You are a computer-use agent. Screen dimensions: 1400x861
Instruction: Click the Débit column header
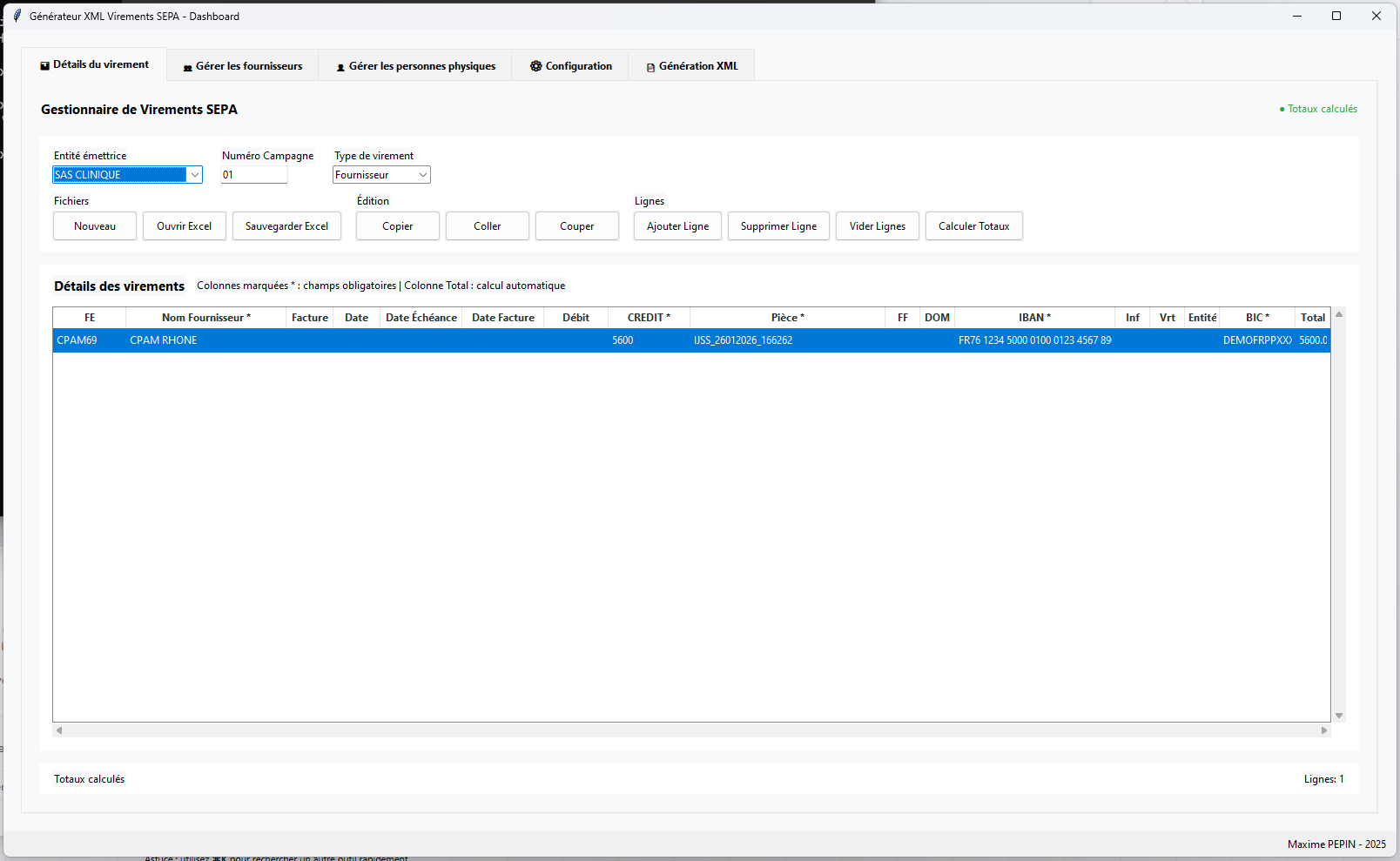576,318
